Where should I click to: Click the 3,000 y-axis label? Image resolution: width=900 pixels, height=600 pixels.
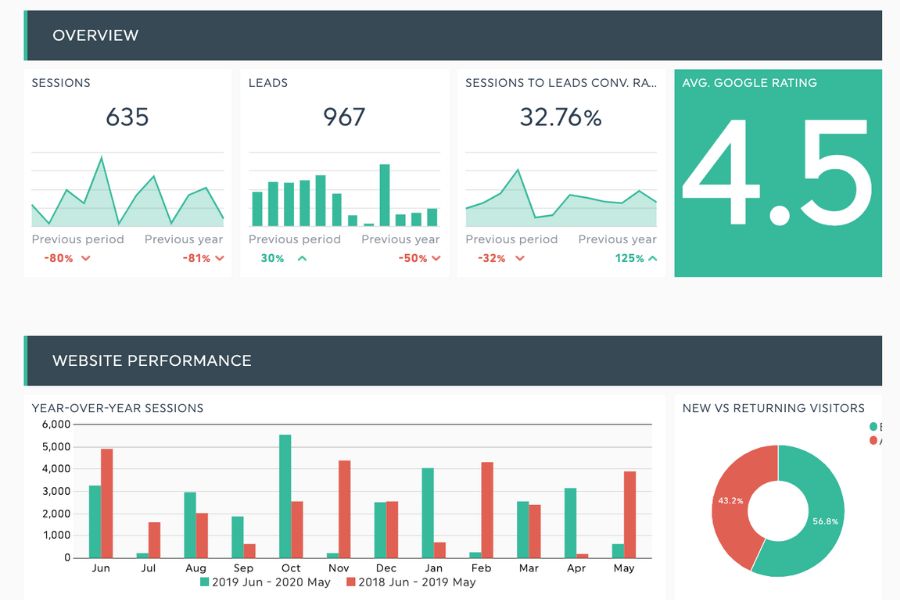(x=56, y=491)
